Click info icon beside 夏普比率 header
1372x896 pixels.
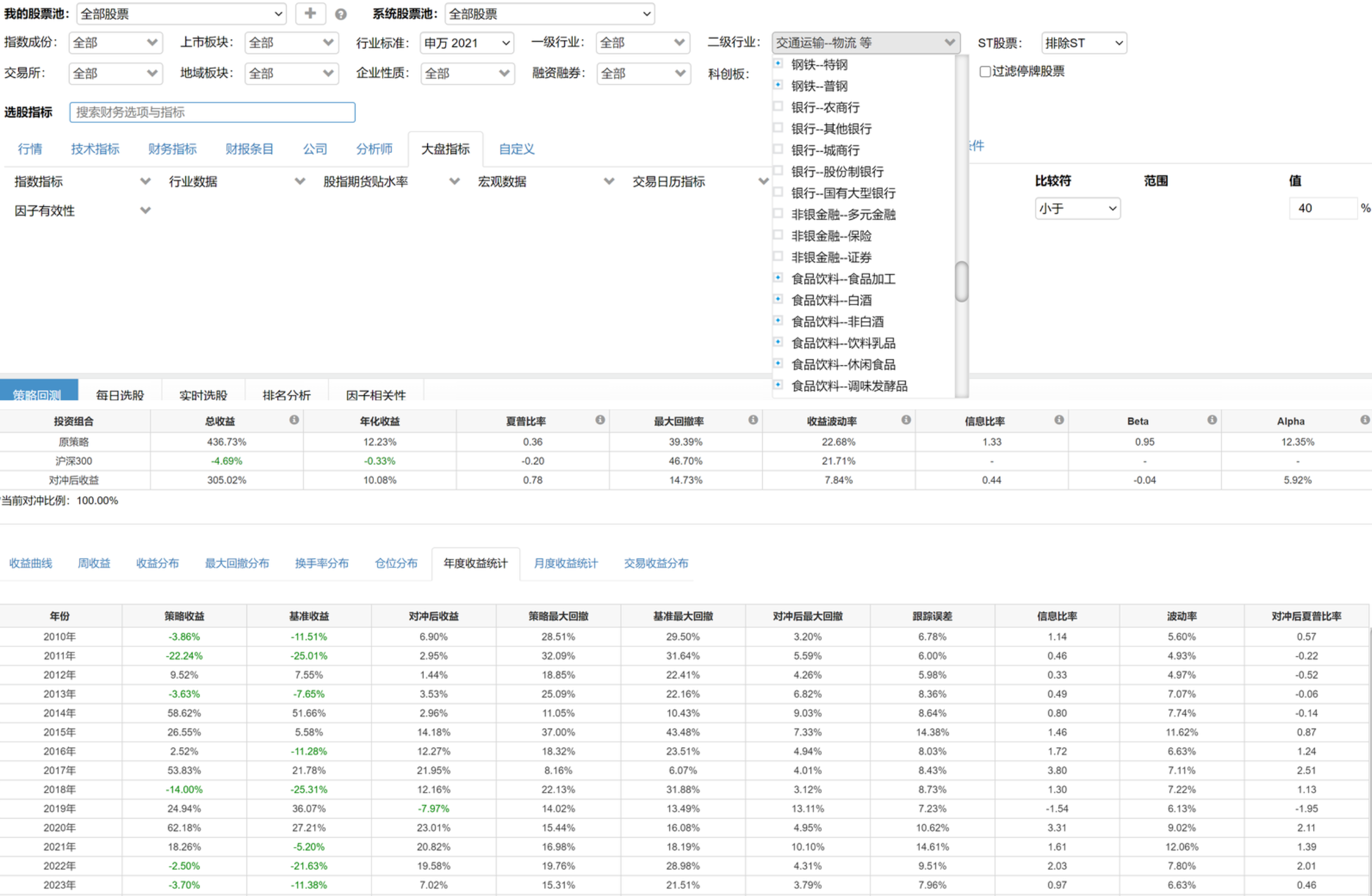tap(600, 419)
